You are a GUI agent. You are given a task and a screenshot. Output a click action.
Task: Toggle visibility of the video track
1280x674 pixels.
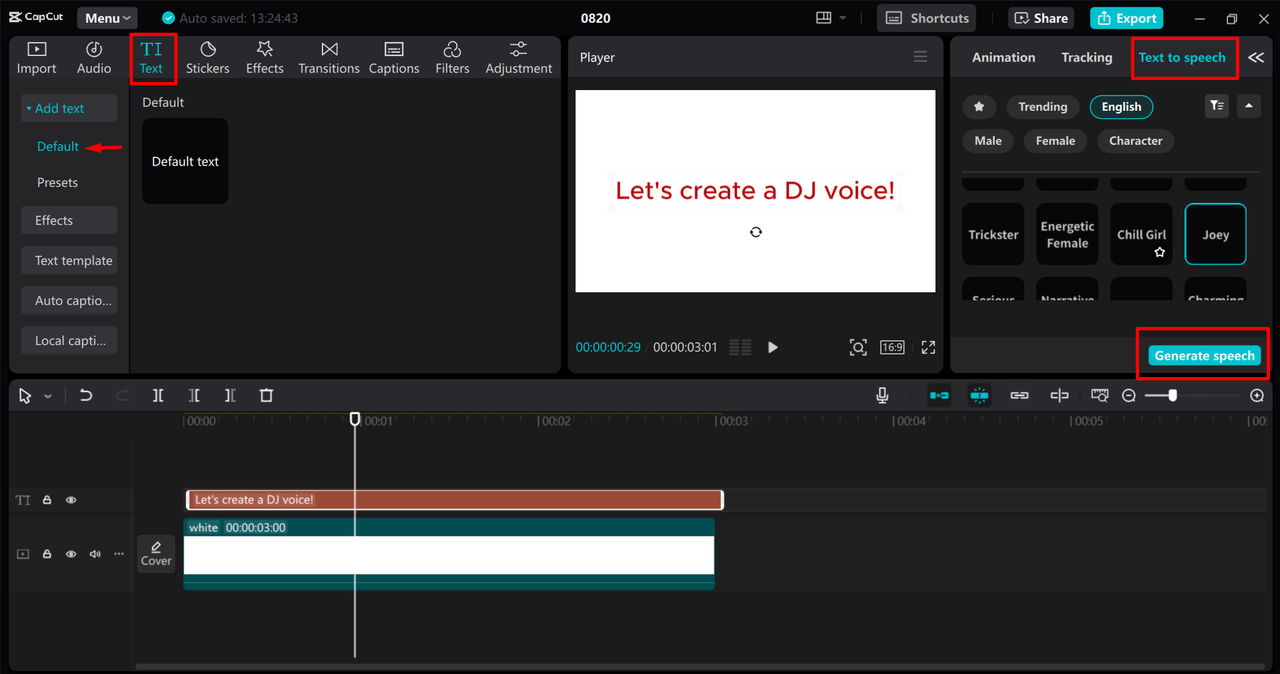(x=71, y=553)
